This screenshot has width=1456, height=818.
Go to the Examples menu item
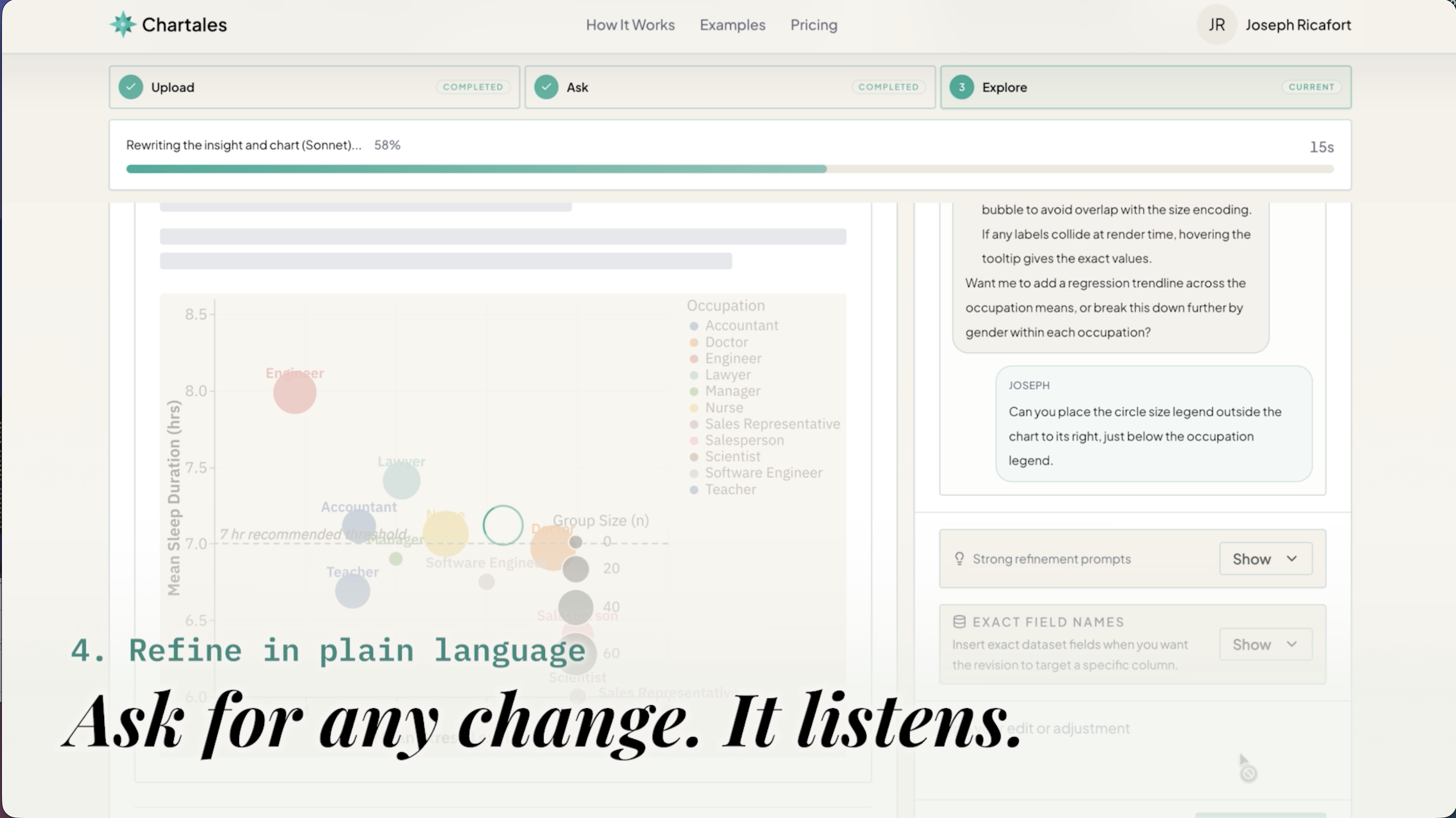(732, 25)
